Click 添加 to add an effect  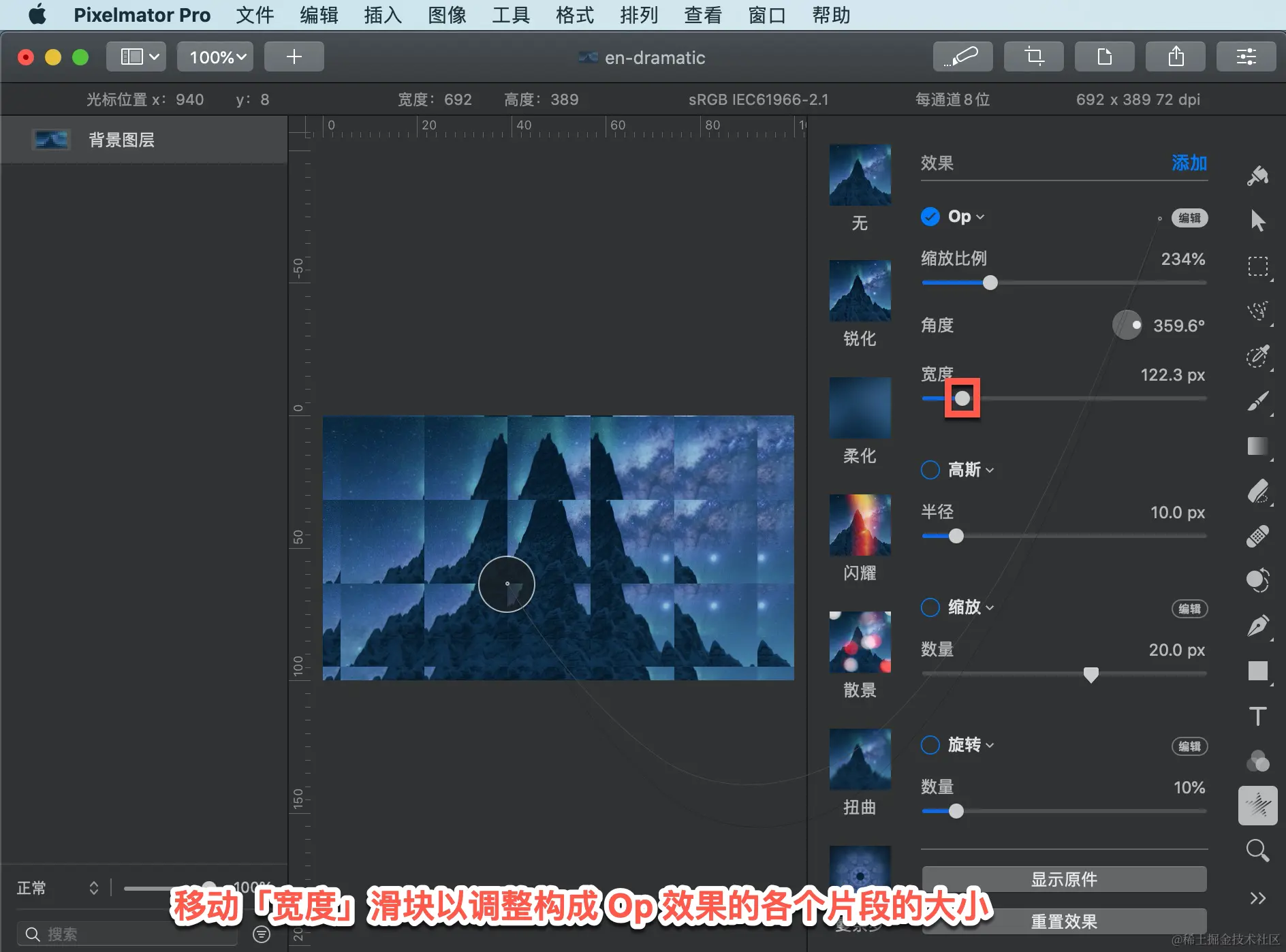point(1189,163)
